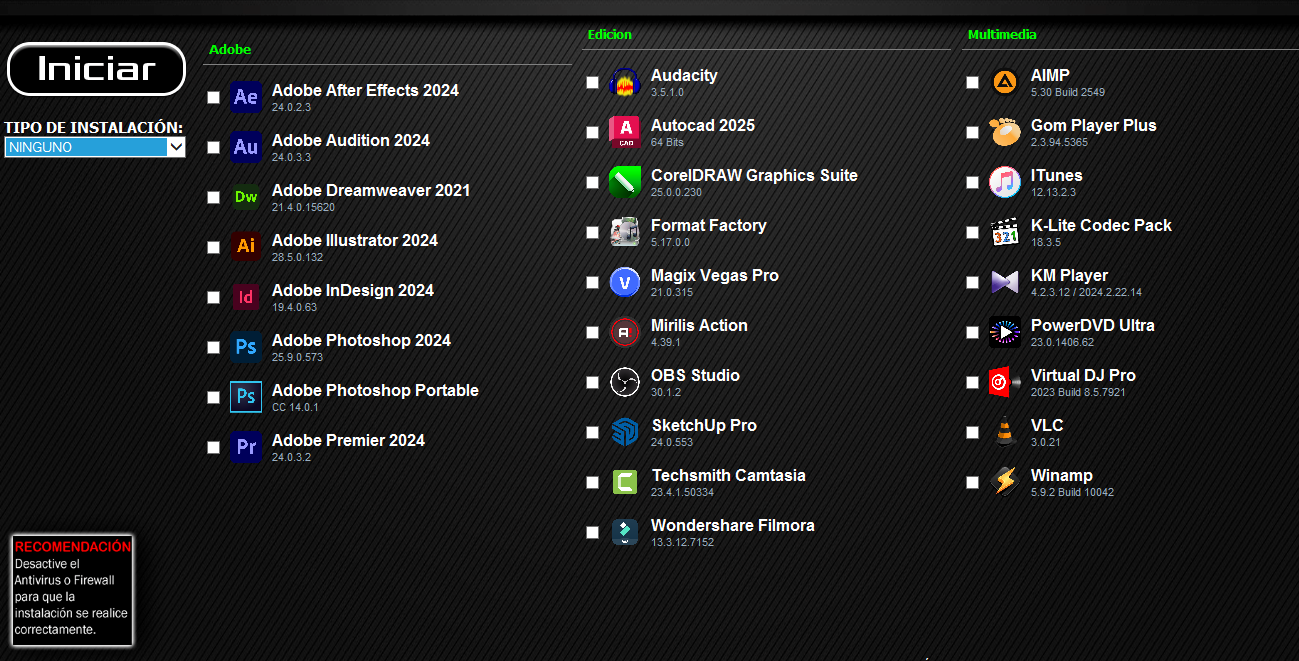1299x661 pixels.
Task: Click the Adobe Illustrator 2024 icon
Action: tap(245, 247)
